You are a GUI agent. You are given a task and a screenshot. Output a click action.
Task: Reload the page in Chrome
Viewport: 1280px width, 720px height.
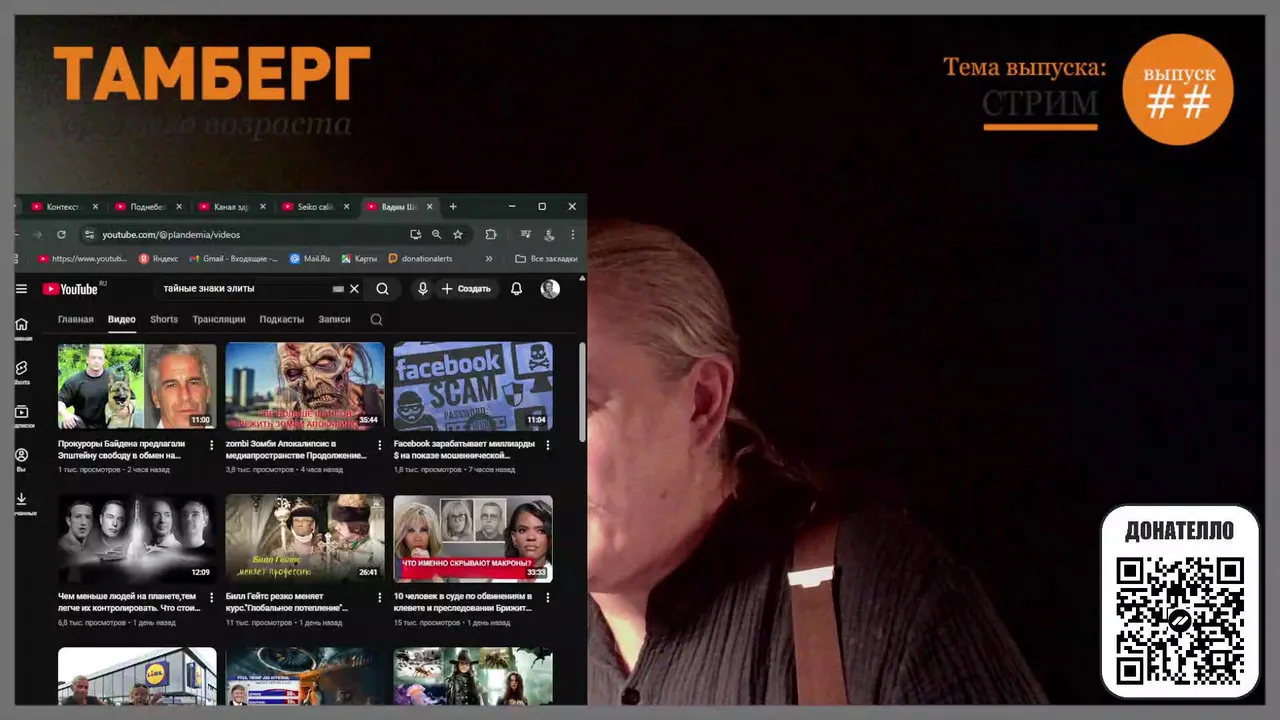point(61,234)
